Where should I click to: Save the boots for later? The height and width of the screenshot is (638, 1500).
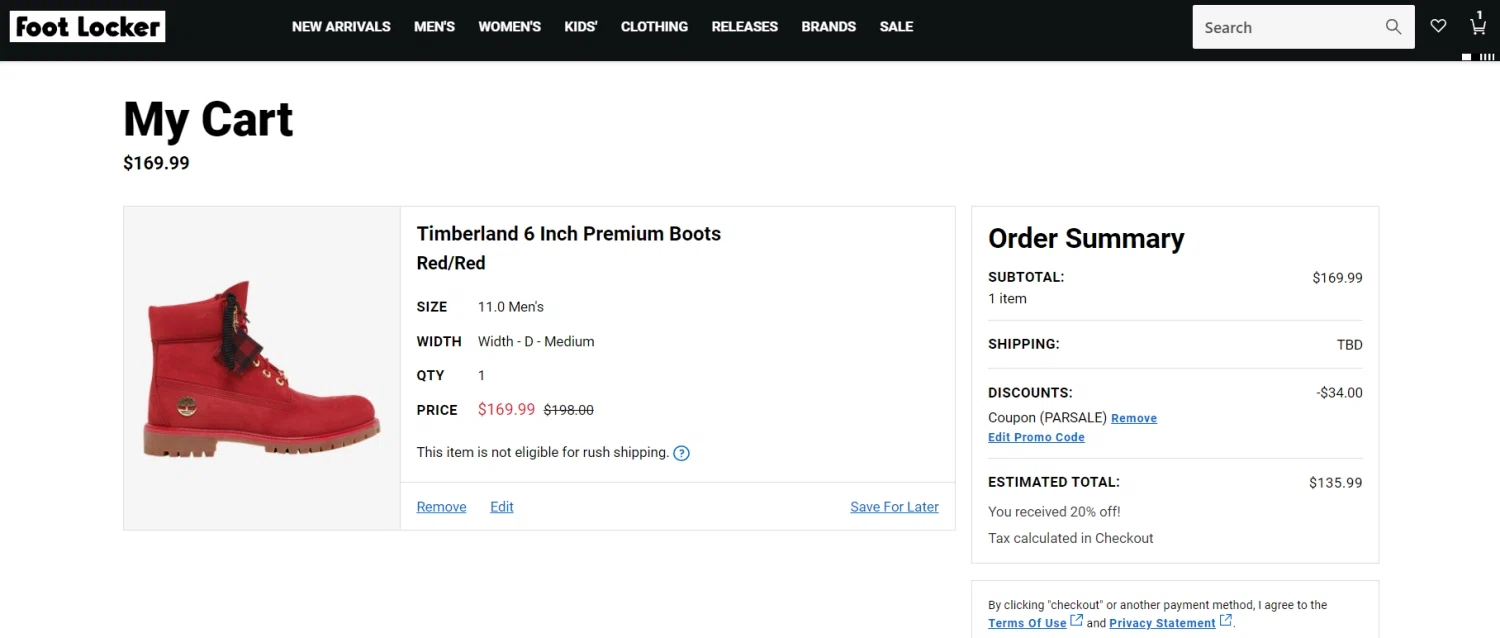click(894, 507)
